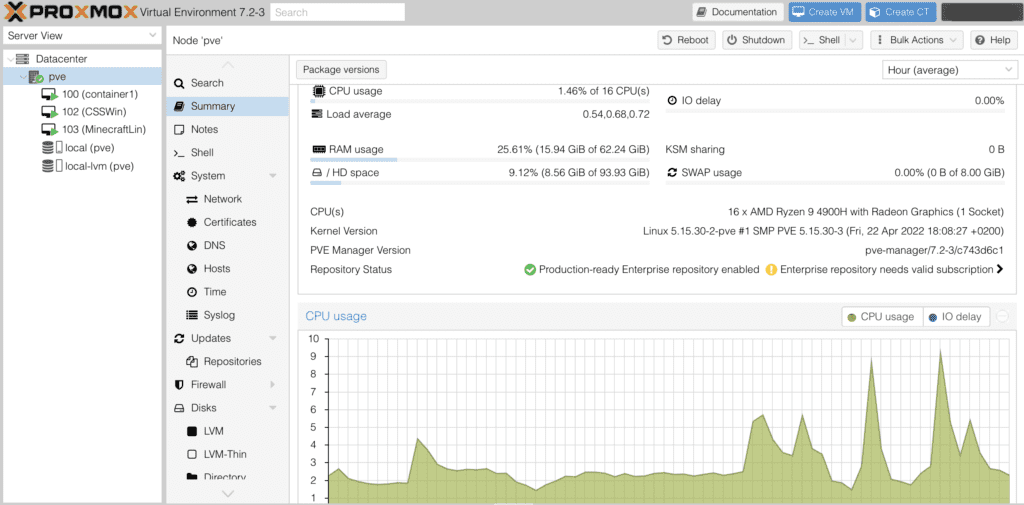
Task: Collapse the System menu section
Action: (273, 176)
